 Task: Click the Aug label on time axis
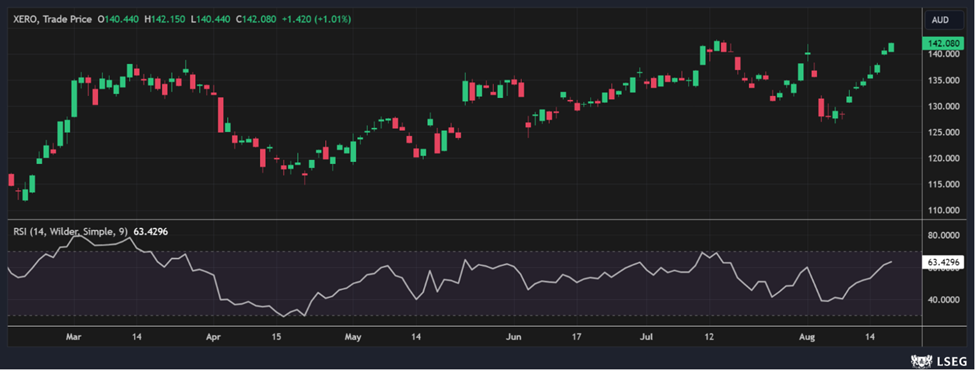[806, 337]
